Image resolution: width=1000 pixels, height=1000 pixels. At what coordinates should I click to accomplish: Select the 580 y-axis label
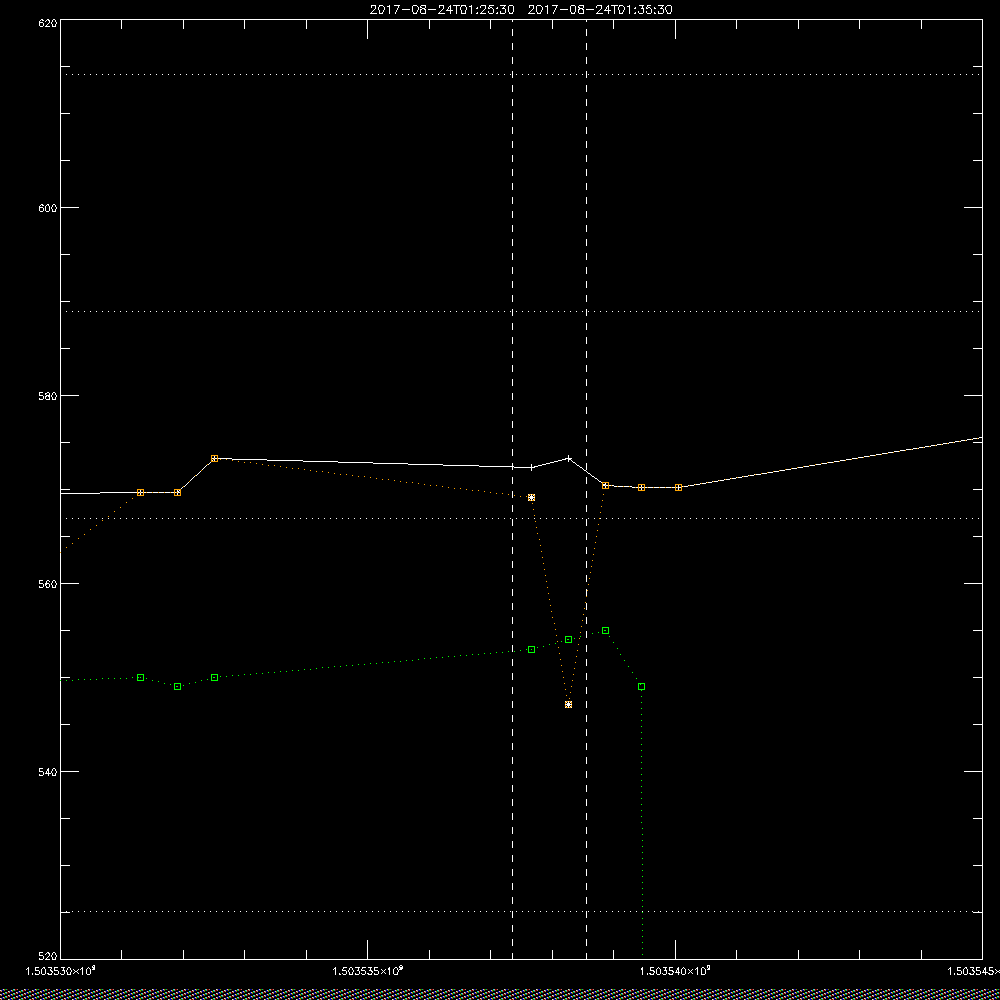click(48, 395)
